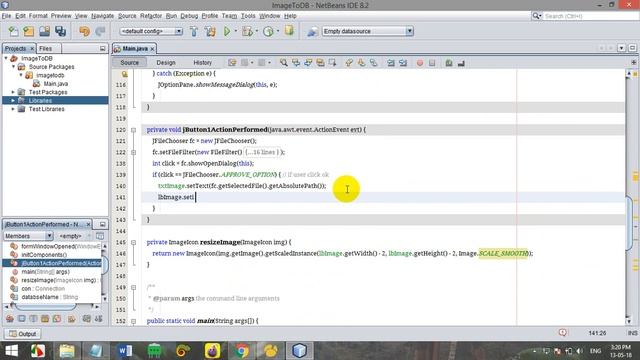Viewport: 640px width, 360px height.
Task: Open the Run Project dropdown arrow
Action: click(x=236, y=31)
